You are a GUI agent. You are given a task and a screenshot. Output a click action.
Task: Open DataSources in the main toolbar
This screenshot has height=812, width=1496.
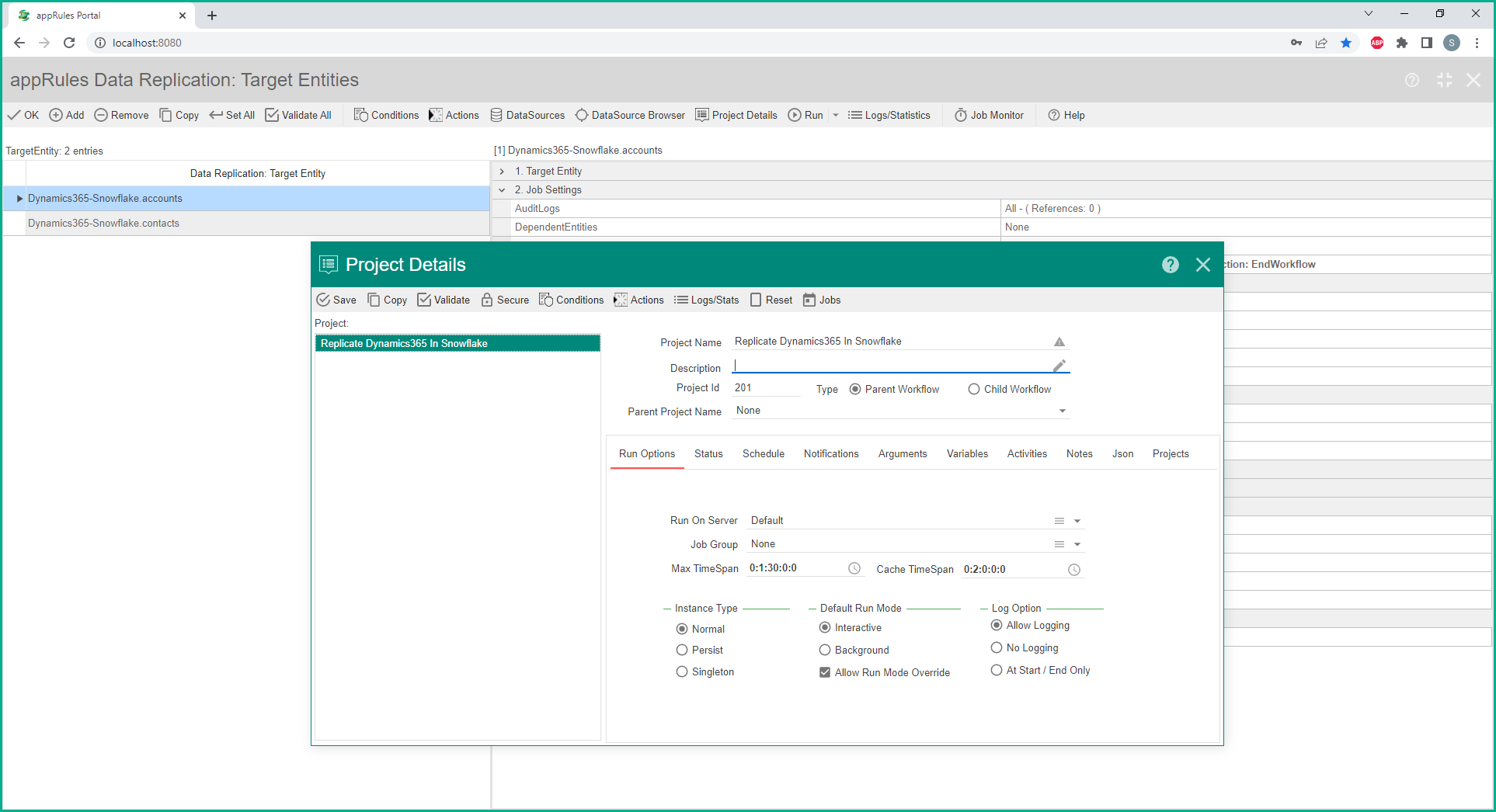(527, 115)
